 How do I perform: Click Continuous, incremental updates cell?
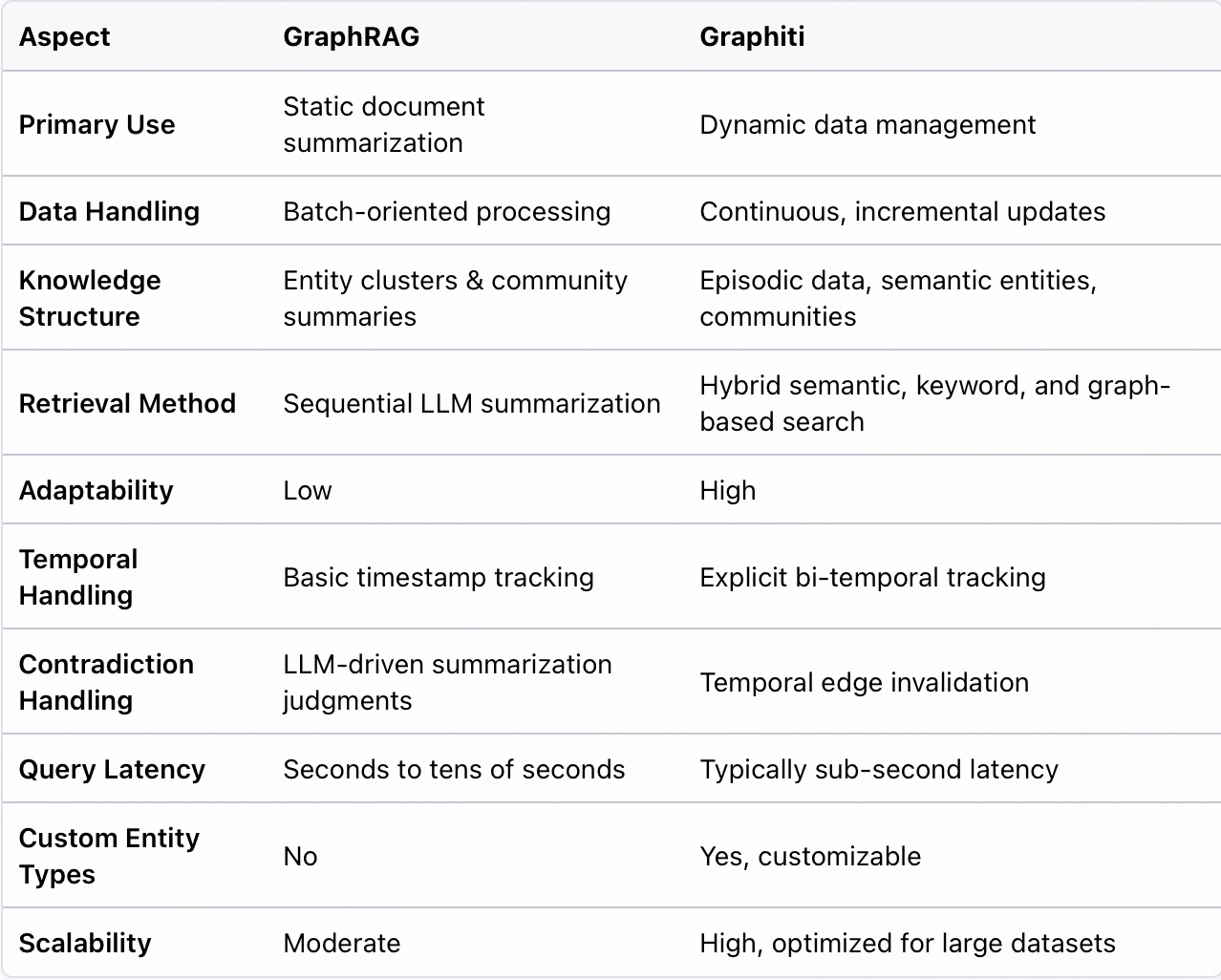coord(902,212)
